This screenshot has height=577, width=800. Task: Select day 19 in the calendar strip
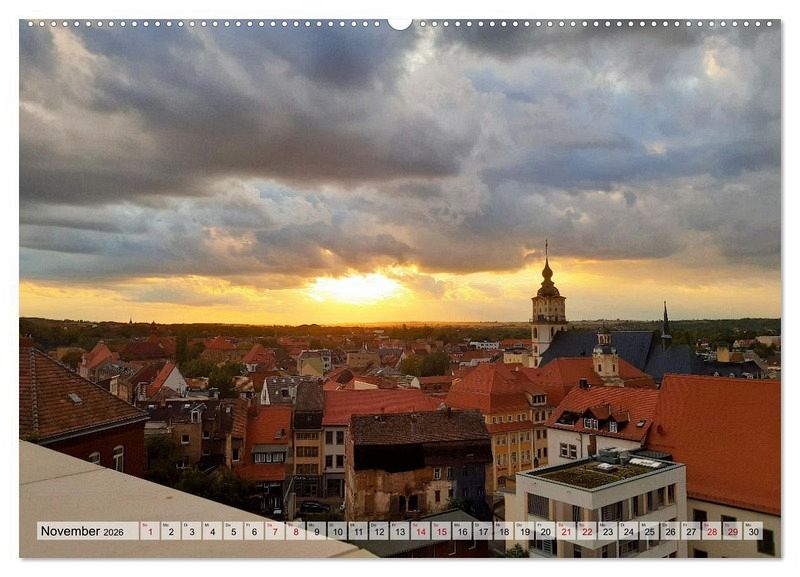(524, 531)
